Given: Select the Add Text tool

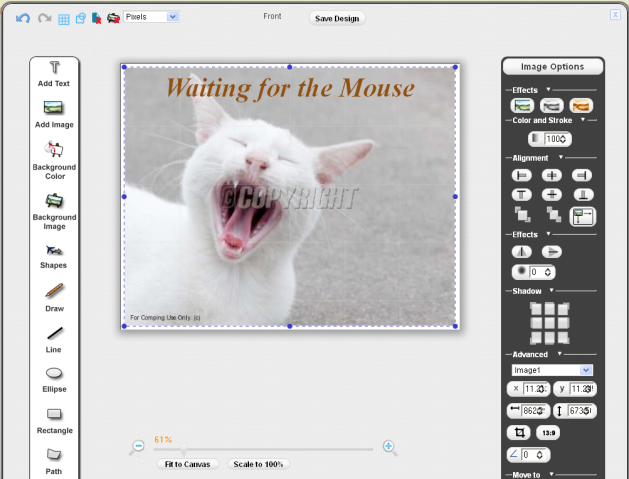Looking at the screenshot, I should point(54,67).
